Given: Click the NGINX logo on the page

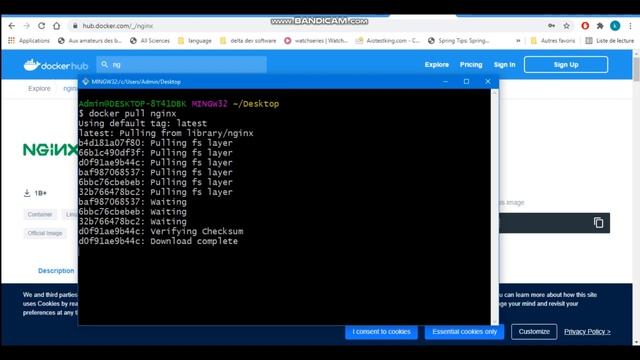Looking at the screenshot, I should point(50,150).
